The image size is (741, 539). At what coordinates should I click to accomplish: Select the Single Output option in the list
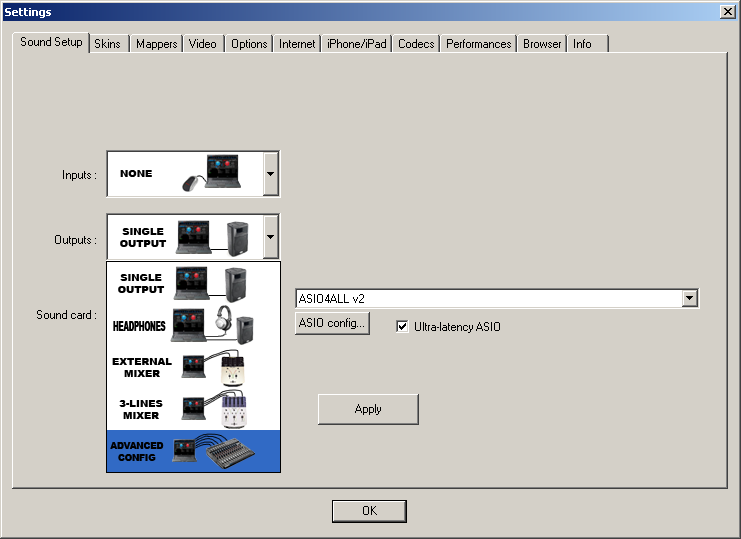[x=193, y=283]
